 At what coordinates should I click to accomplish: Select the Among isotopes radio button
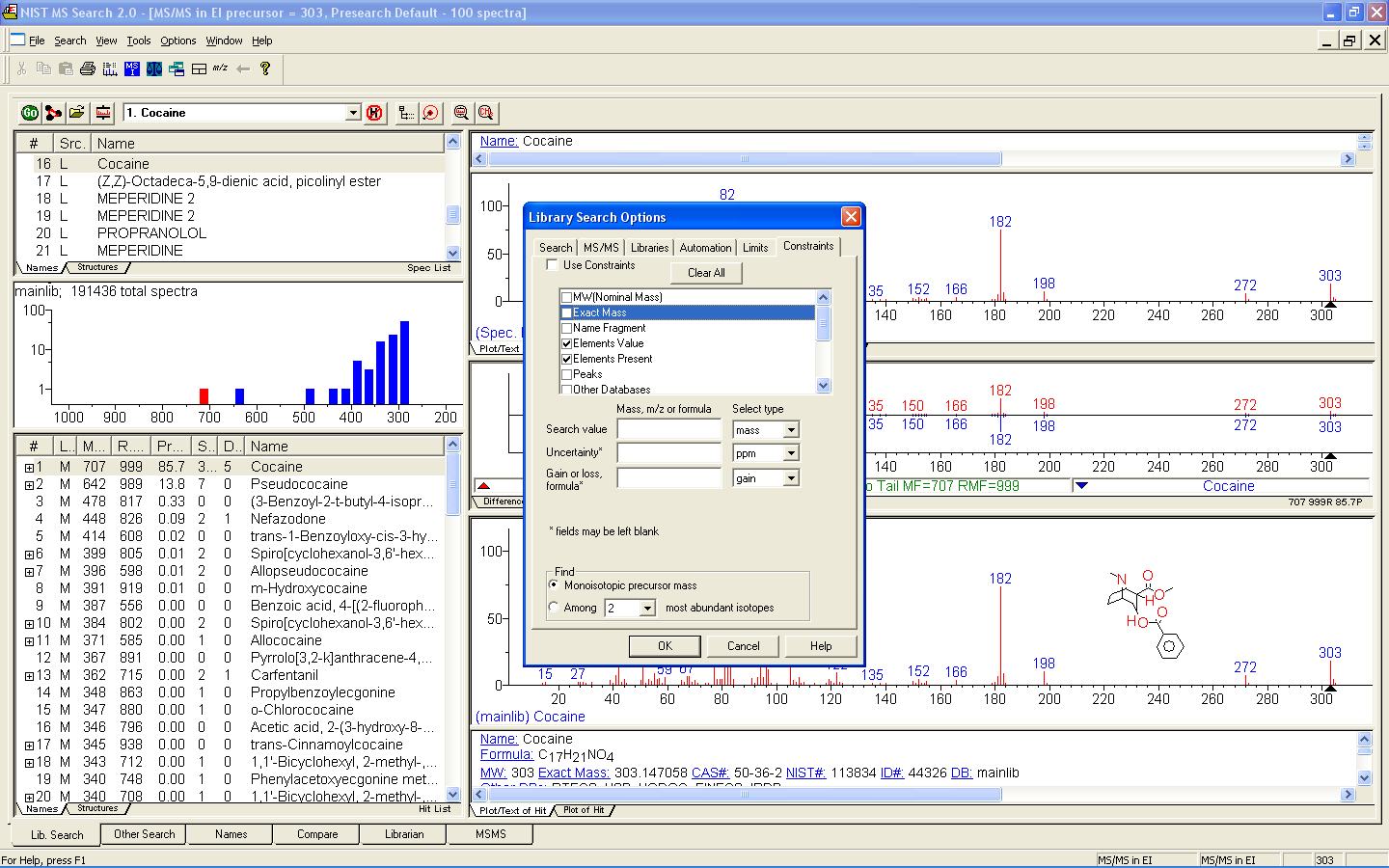554,608
